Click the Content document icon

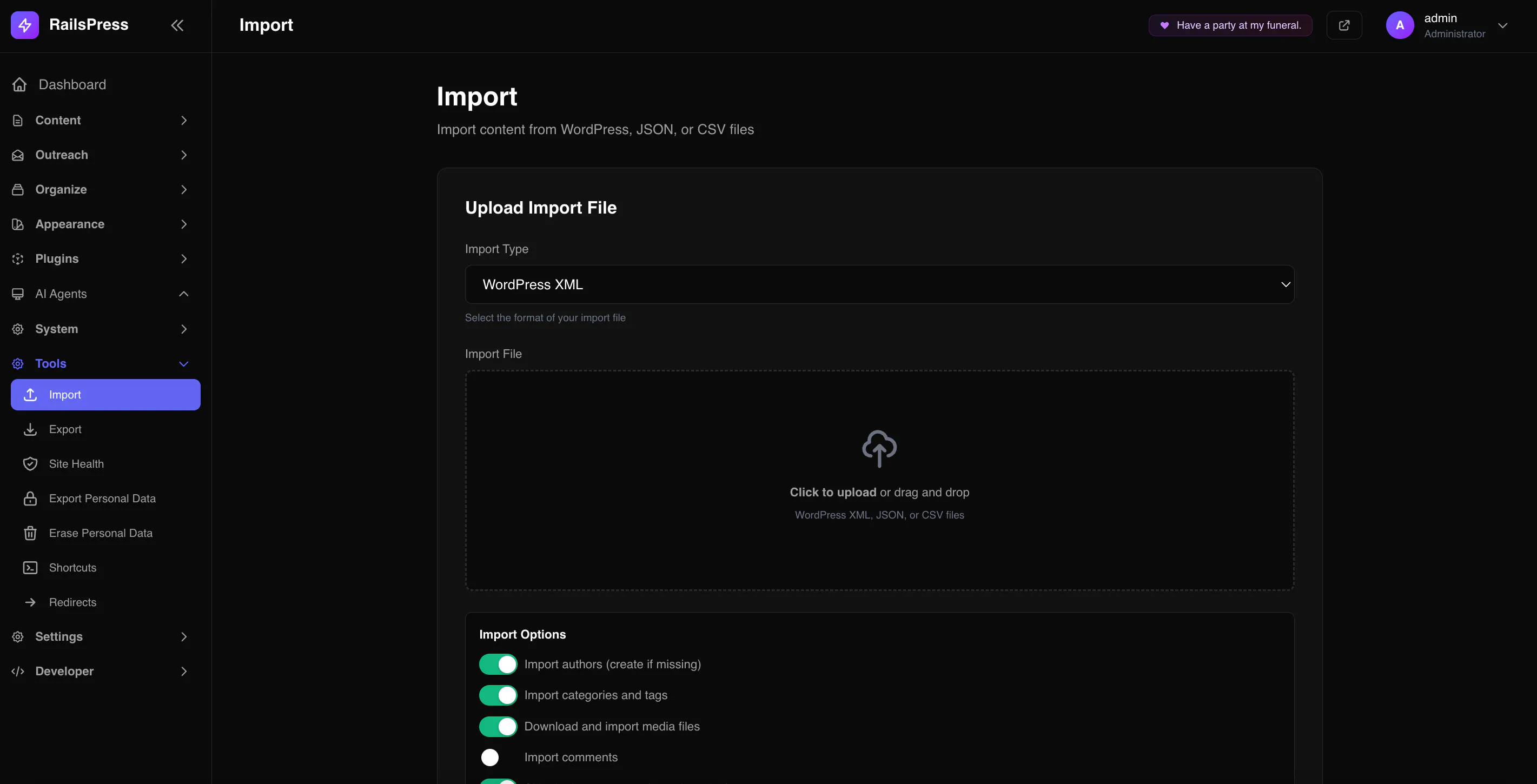pyautogui.click(x=18, y=121)
